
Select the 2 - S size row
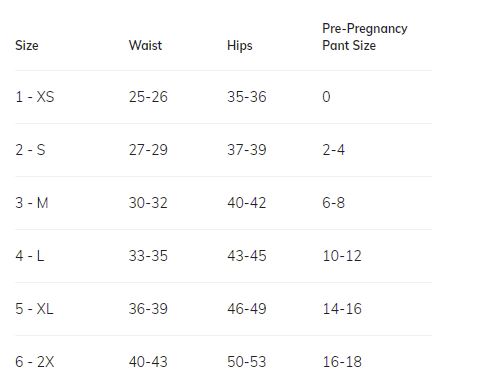click(x=224, y=150)
